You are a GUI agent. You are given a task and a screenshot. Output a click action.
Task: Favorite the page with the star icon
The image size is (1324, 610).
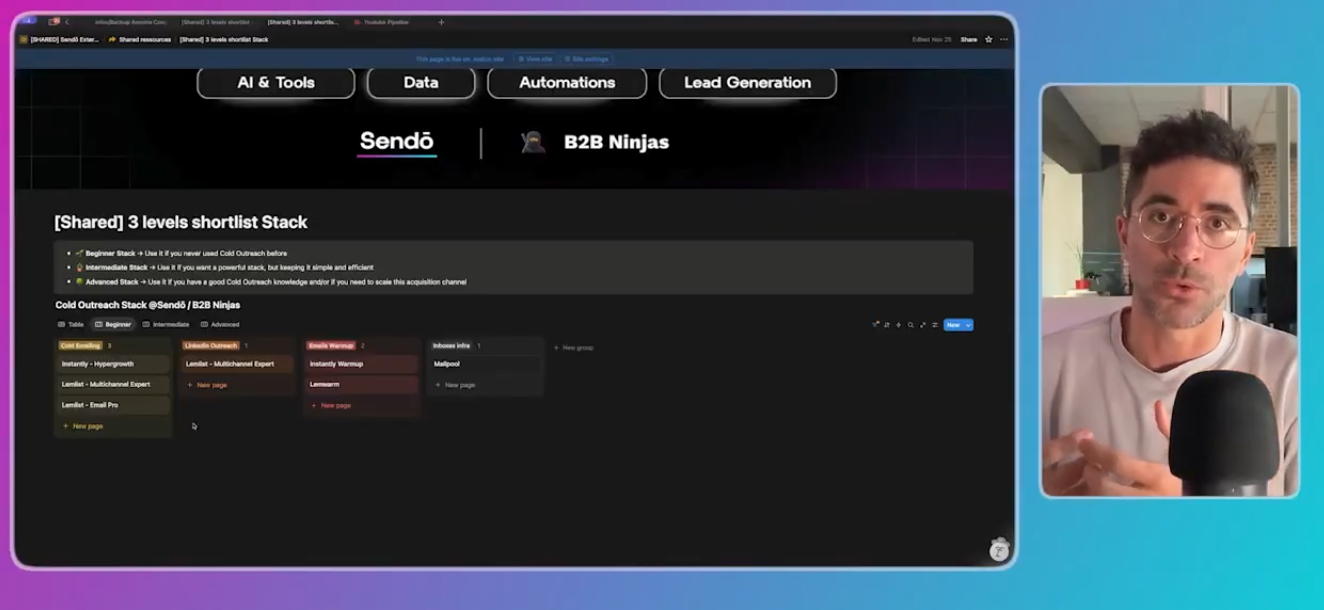pyautogui.click(x=989, y=39)
